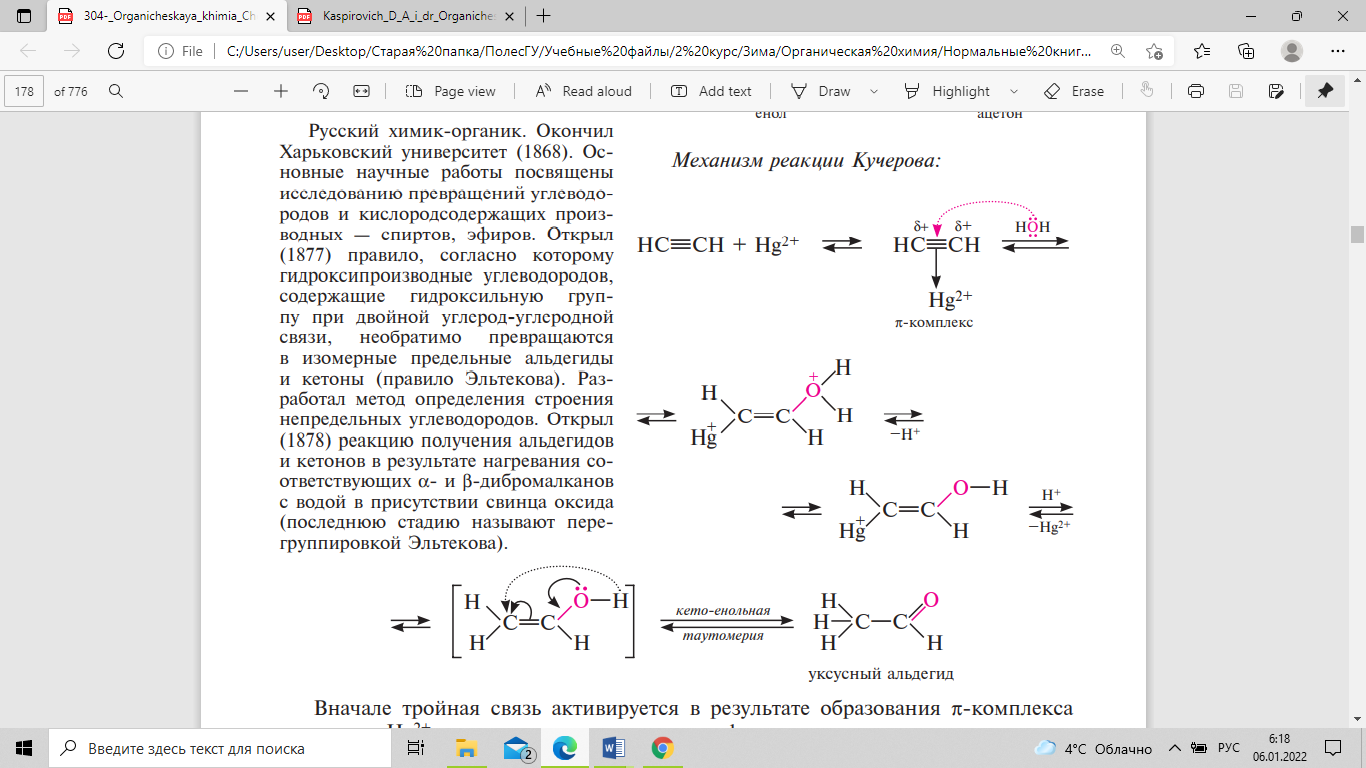
Task: Click the Save as icon
Action: (x=1276, y=91)
